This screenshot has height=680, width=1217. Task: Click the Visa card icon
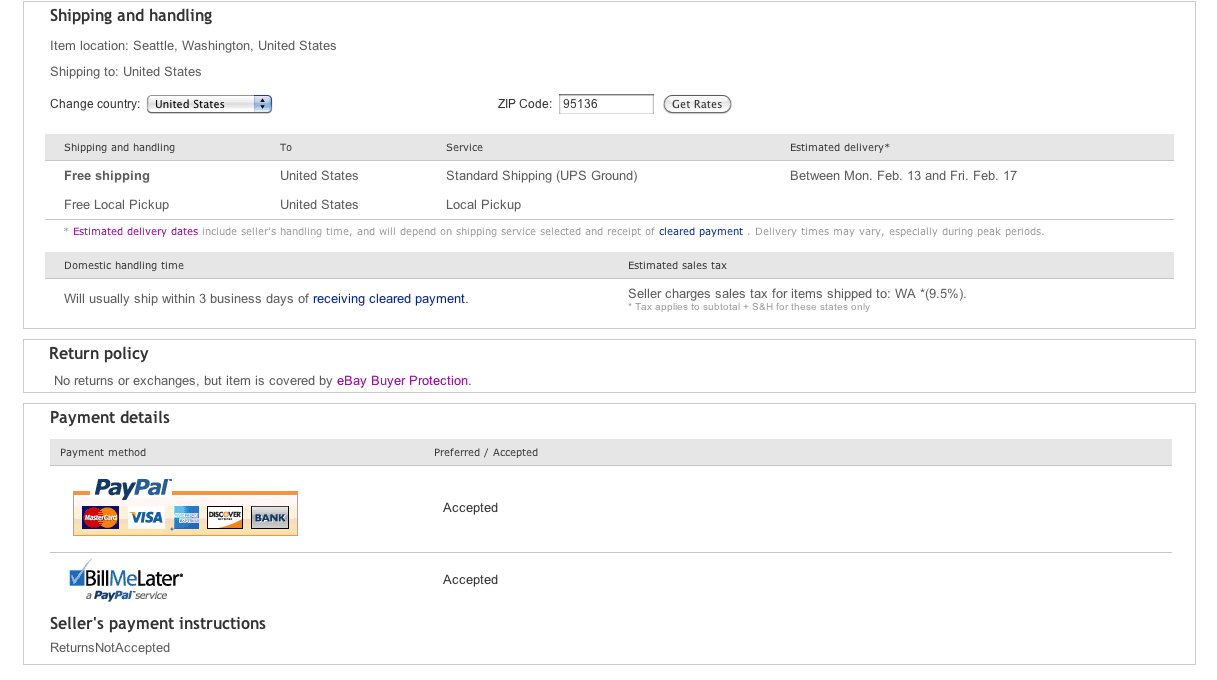pos(146,517)
